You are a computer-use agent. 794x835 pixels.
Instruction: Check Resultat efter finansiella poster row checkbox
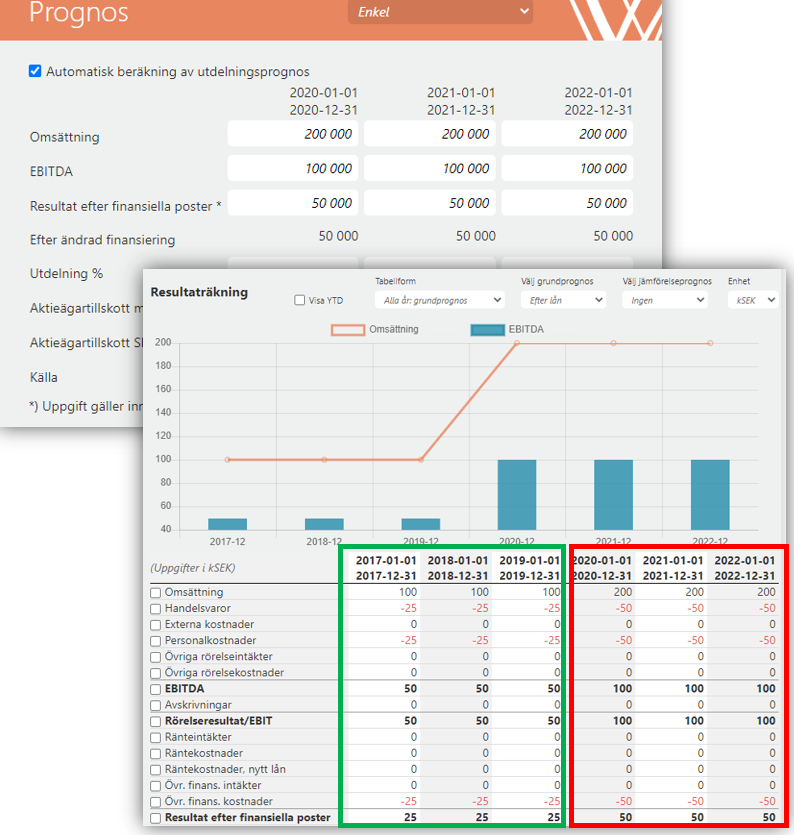155,818
